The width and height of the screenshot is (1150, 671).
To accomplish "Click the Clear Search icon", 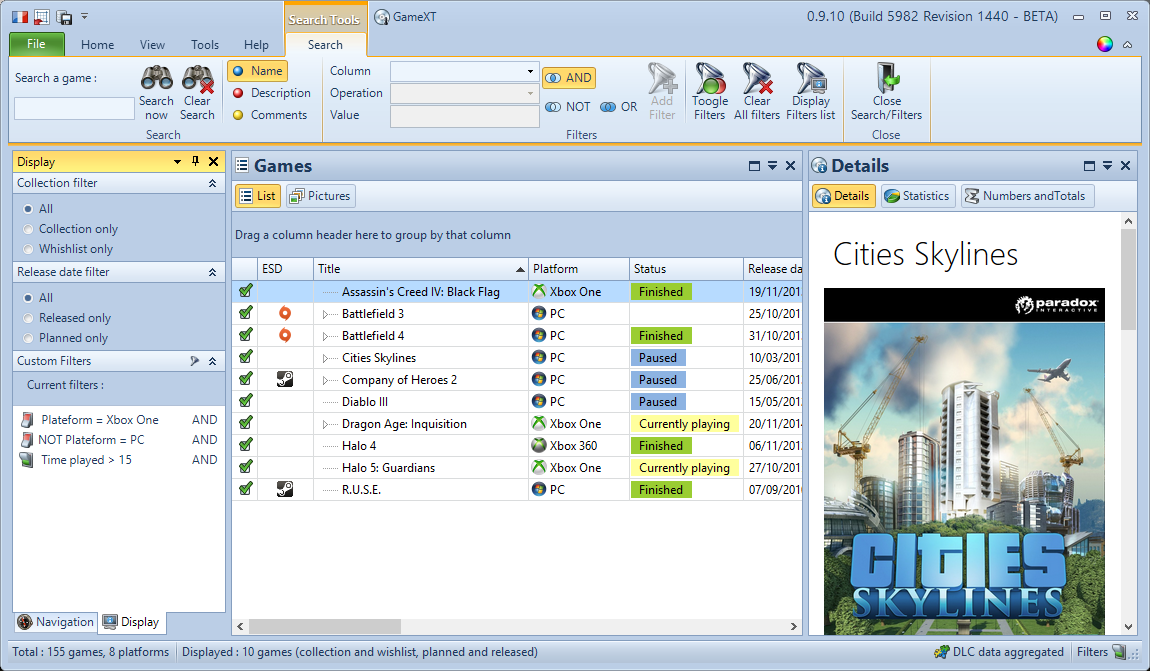I will click(x=197, y=79).
